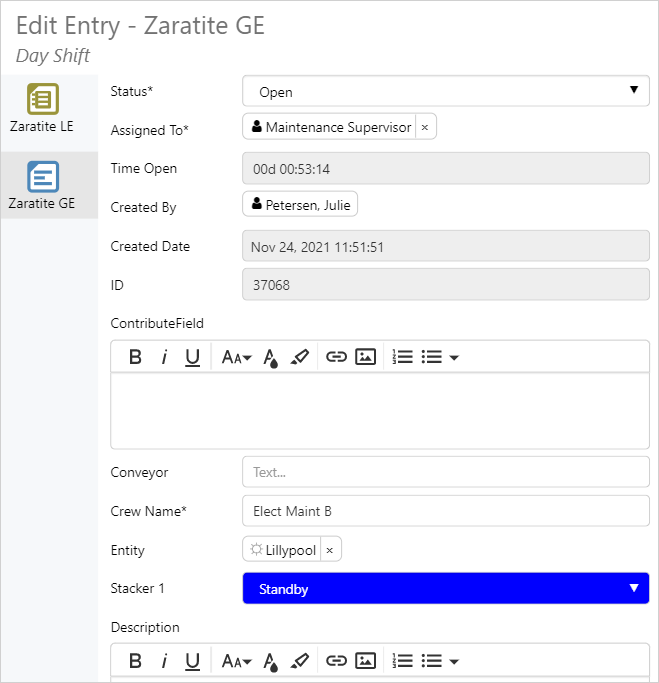Viewport: 659px width, 683px height.
Task: Select the Zaratite GE tab
Action: [42, 186]
